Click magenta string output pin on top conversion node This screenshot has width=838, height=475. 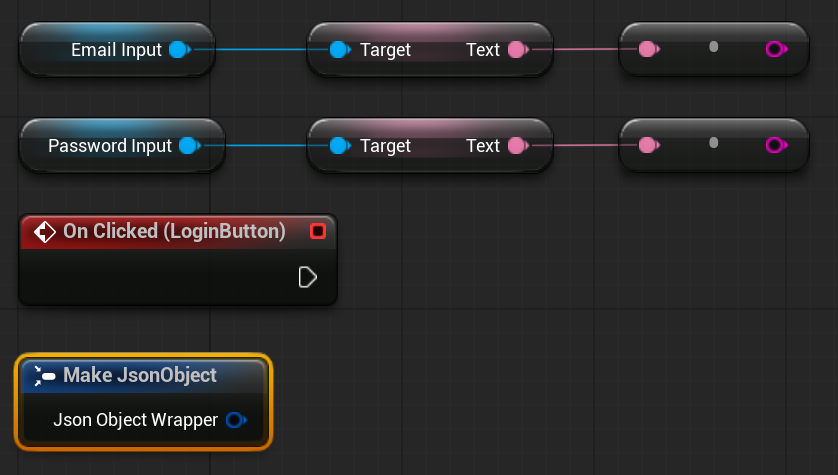[776, 49]
